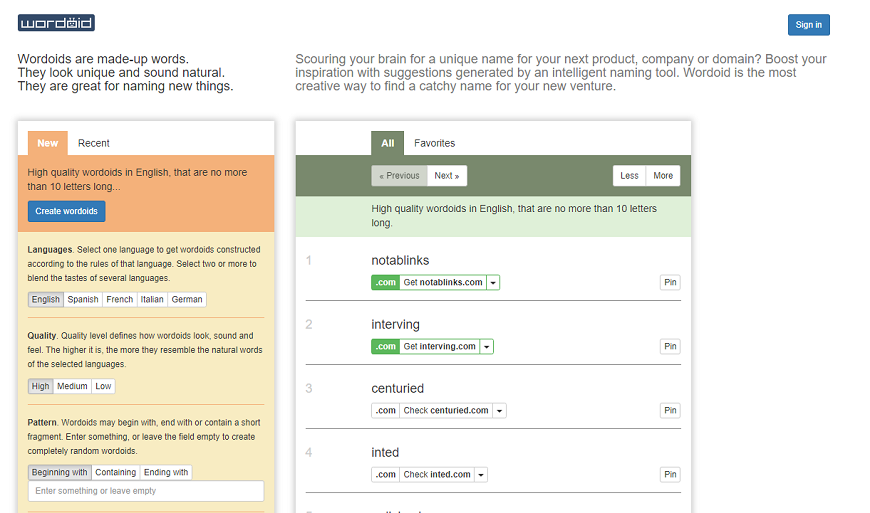This screenshot has width=870, height=513.
Task: Pin the centuried wordoid
Action: [670, 410]
